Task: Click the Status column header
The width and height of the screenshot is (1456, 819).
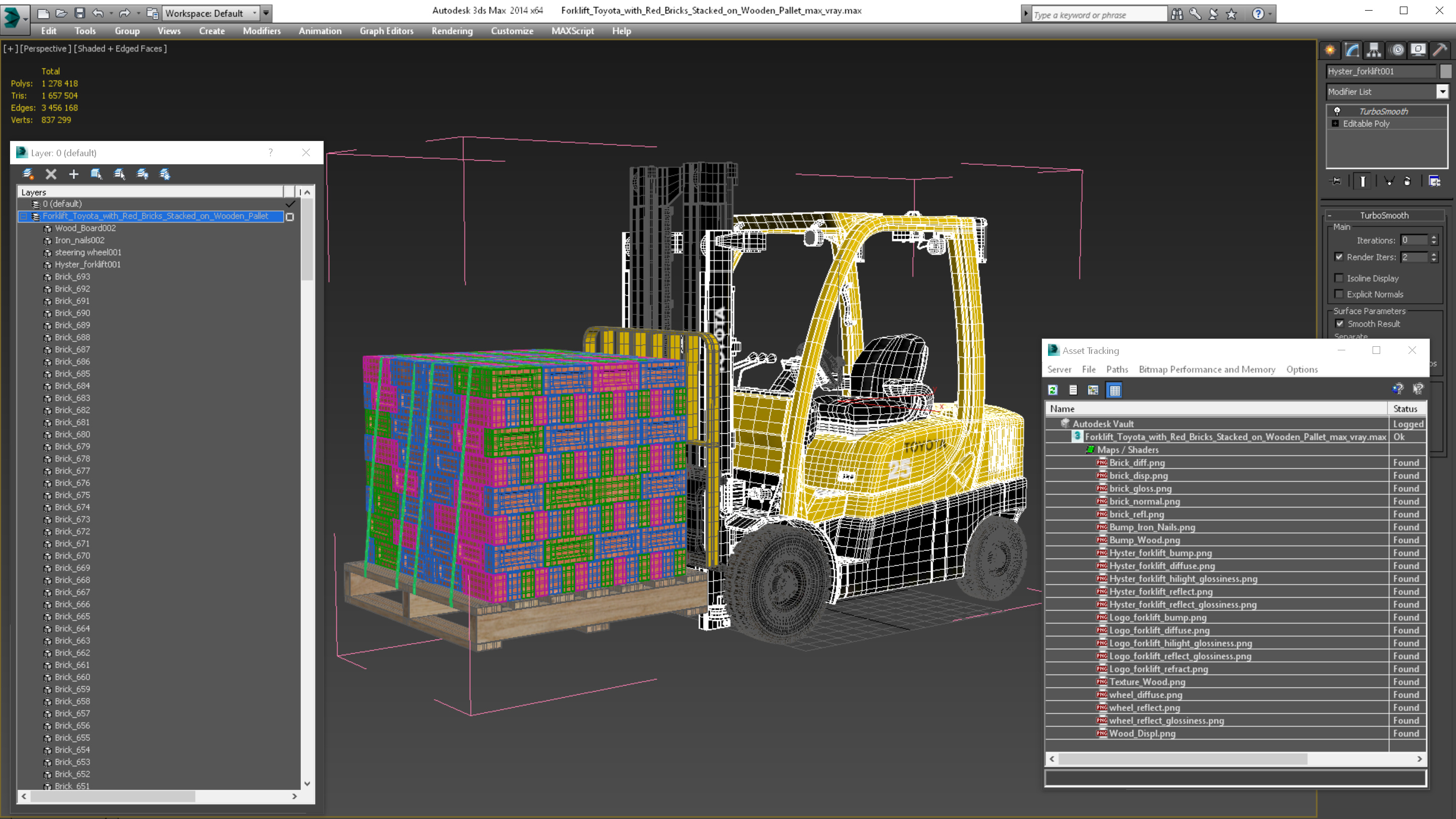Action: 1406,408
